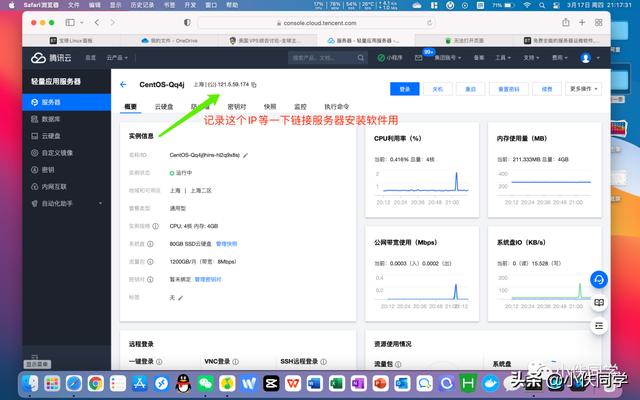Image resolution: width=640 pixels, height=400 pixels.
Task: Click the info icon beside SSH远程登录
Action: tap(323, 362)
